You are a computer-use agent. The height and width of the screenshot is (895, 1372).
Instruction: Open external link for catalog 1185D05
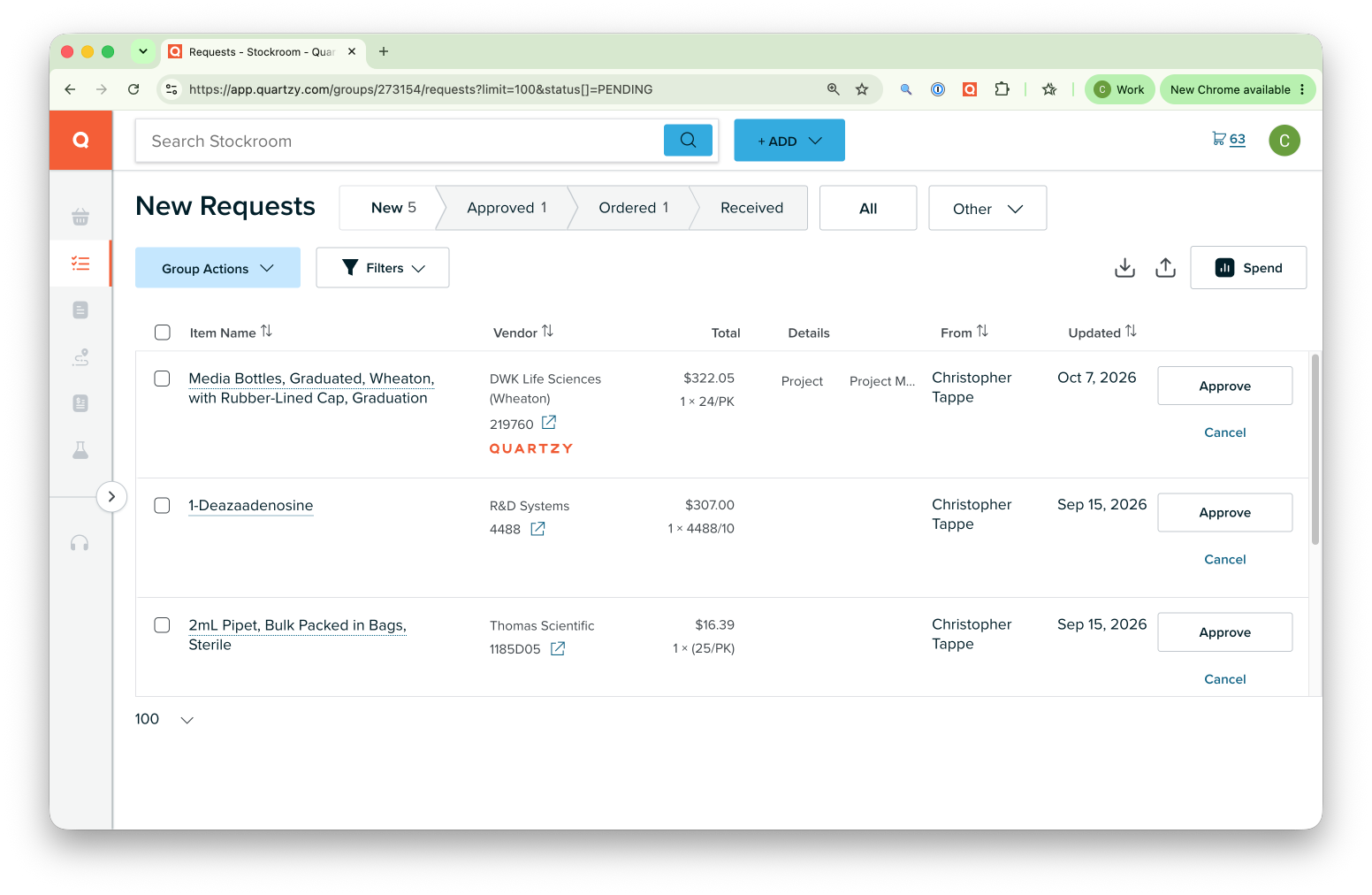pyautogui.click(x=558, y=648)
